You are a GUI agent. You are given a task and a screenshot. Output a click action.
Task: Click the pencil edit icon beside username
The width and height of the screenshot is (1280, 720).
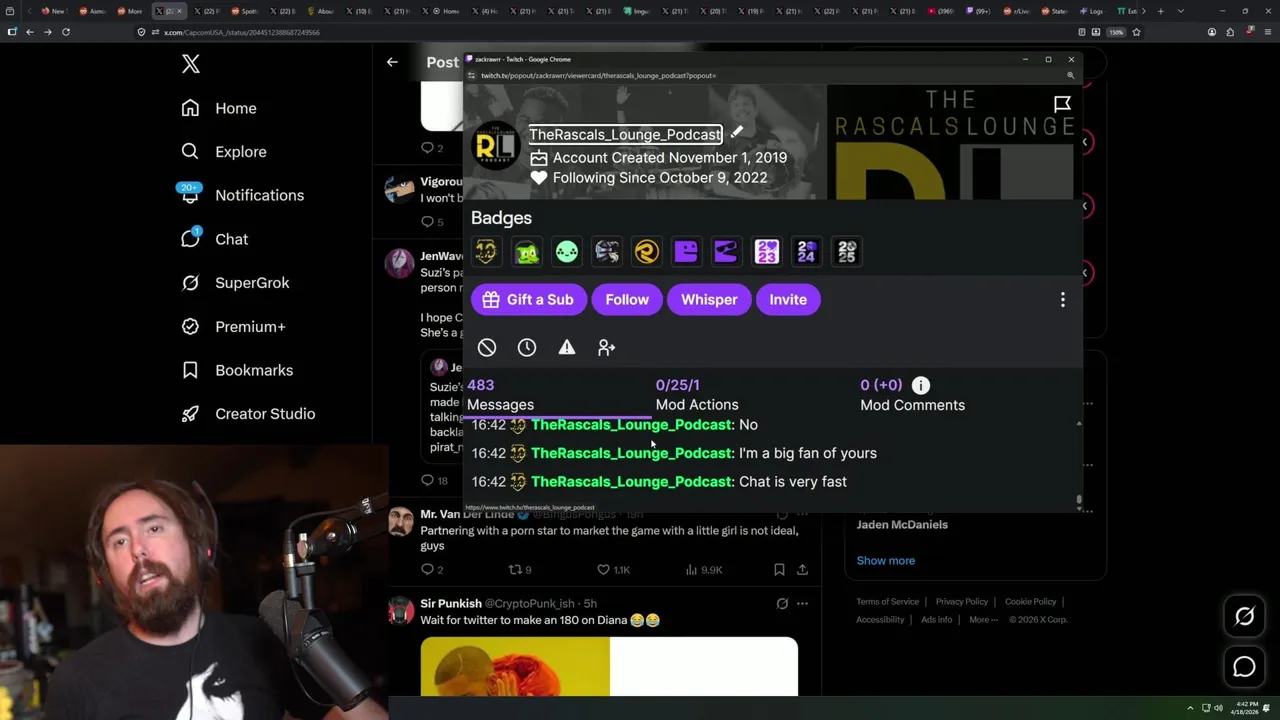737,132
